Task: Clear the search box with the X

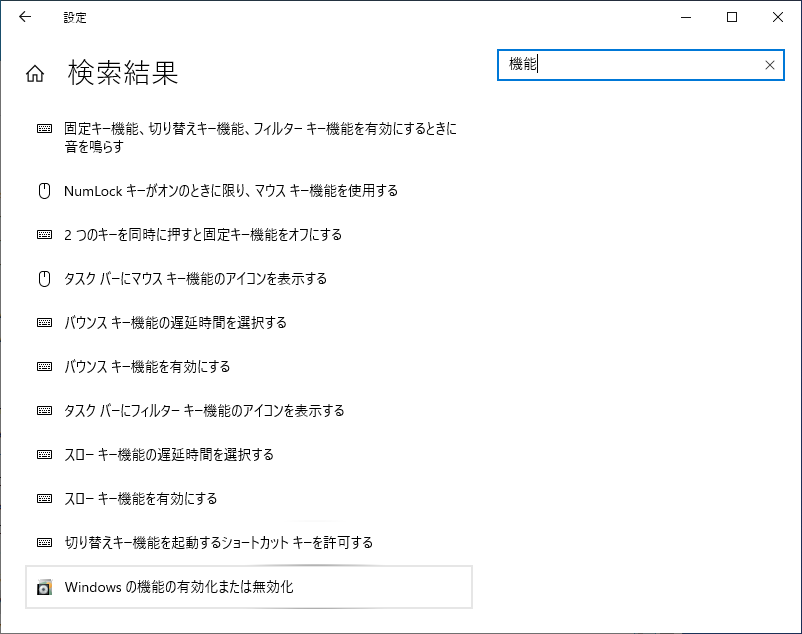Action: click(x=769, y=65)
